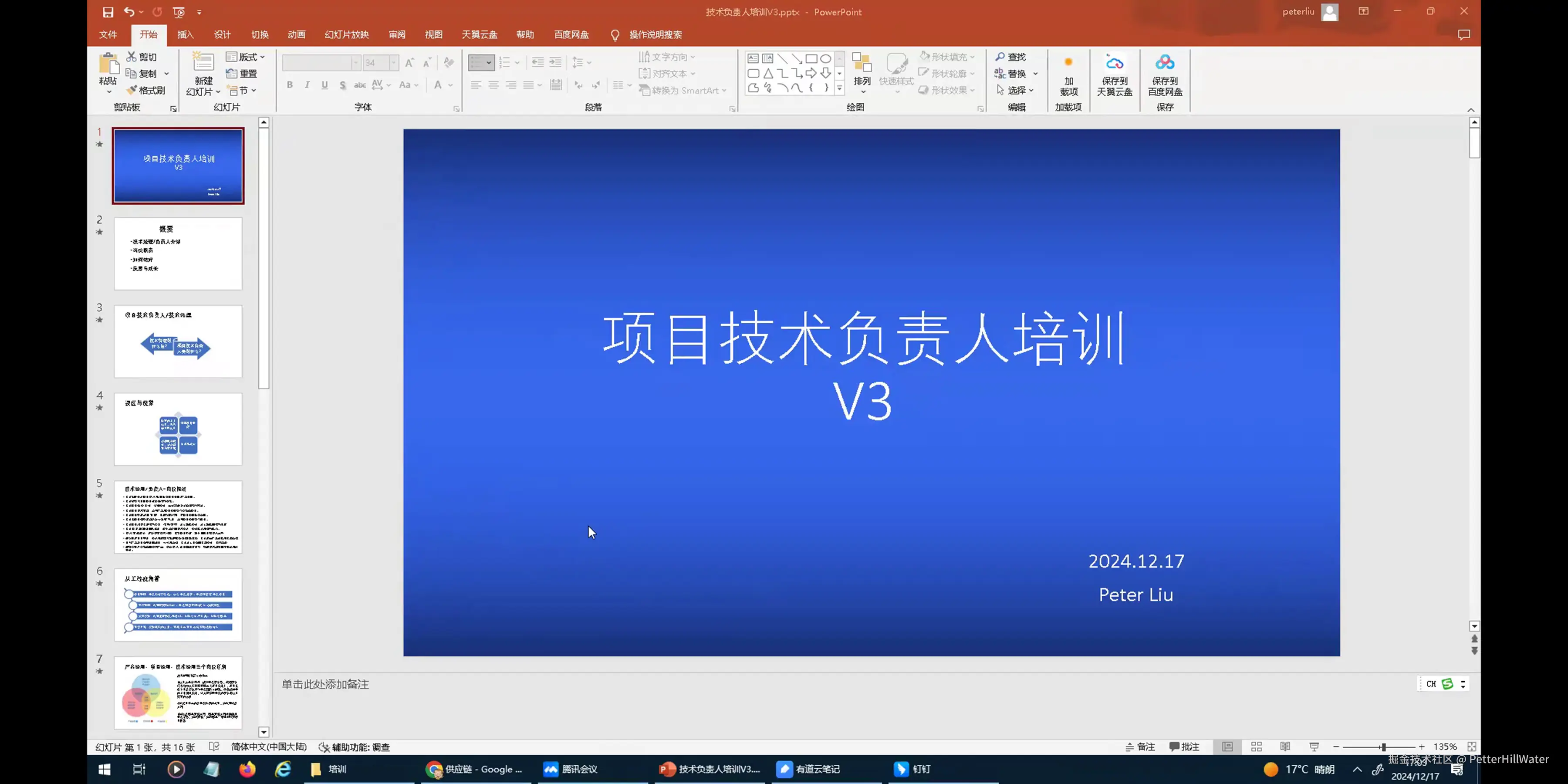The width and height of the screenshot is (1568, 784).
Task: Switch to slide sorter view
Action: [x=1256, y=747]
